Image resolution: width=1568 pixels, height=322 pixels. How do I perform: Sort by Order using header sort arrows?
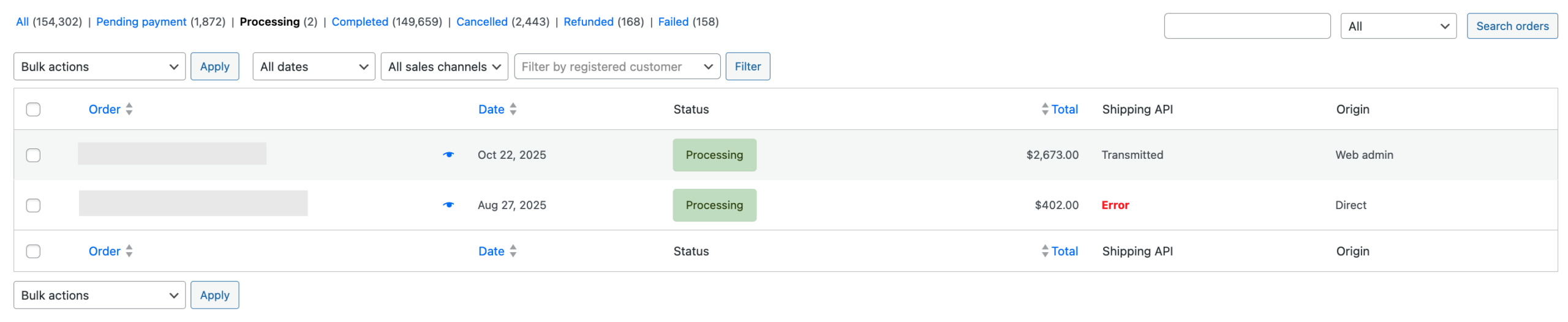click(x=129, y=109)
